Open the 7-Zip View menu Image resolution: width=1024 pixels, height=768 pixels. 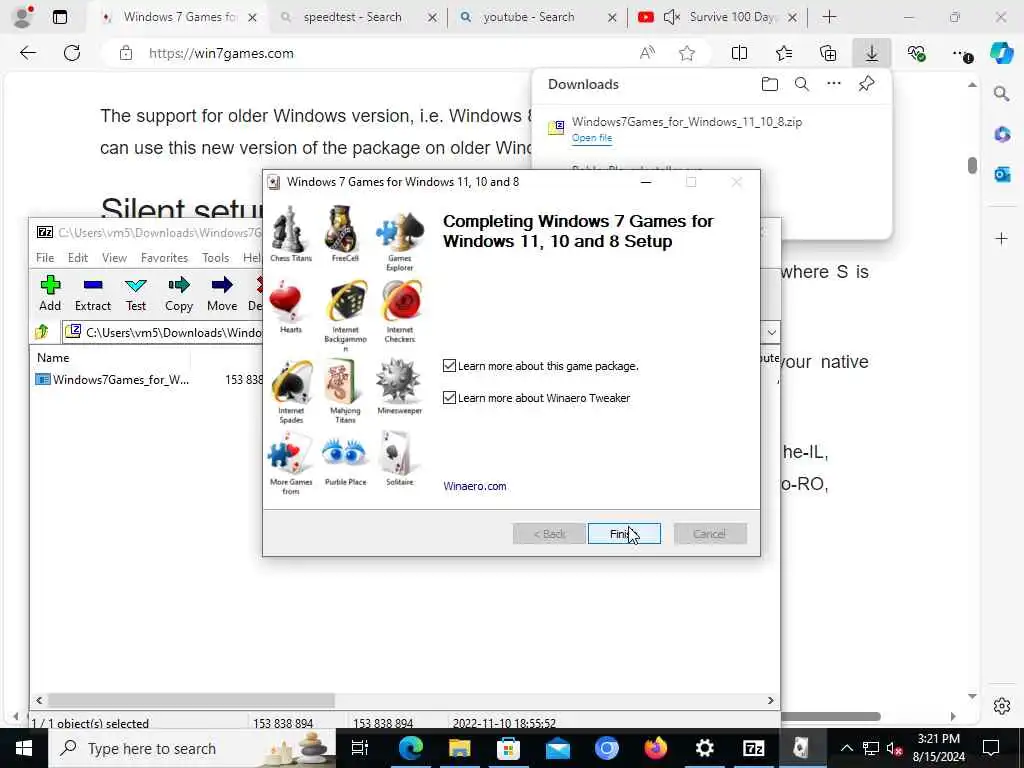[x=114, y=258]
